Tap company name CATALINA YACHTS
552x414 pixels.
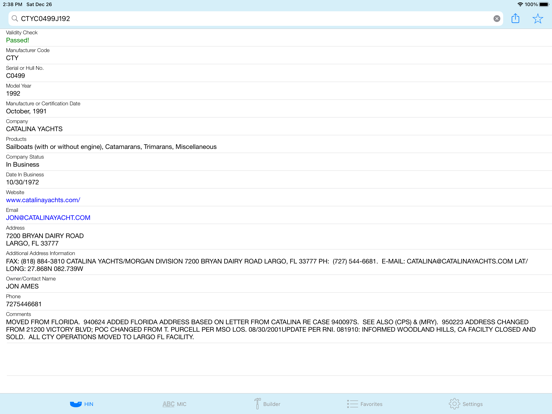pyautogui.click(x=34, y=129)
